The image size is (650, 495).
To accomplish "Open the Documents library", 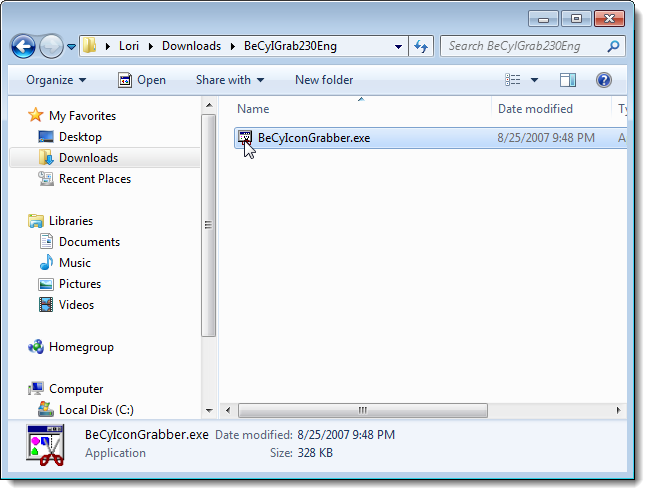I will click(x=90, y=242).
